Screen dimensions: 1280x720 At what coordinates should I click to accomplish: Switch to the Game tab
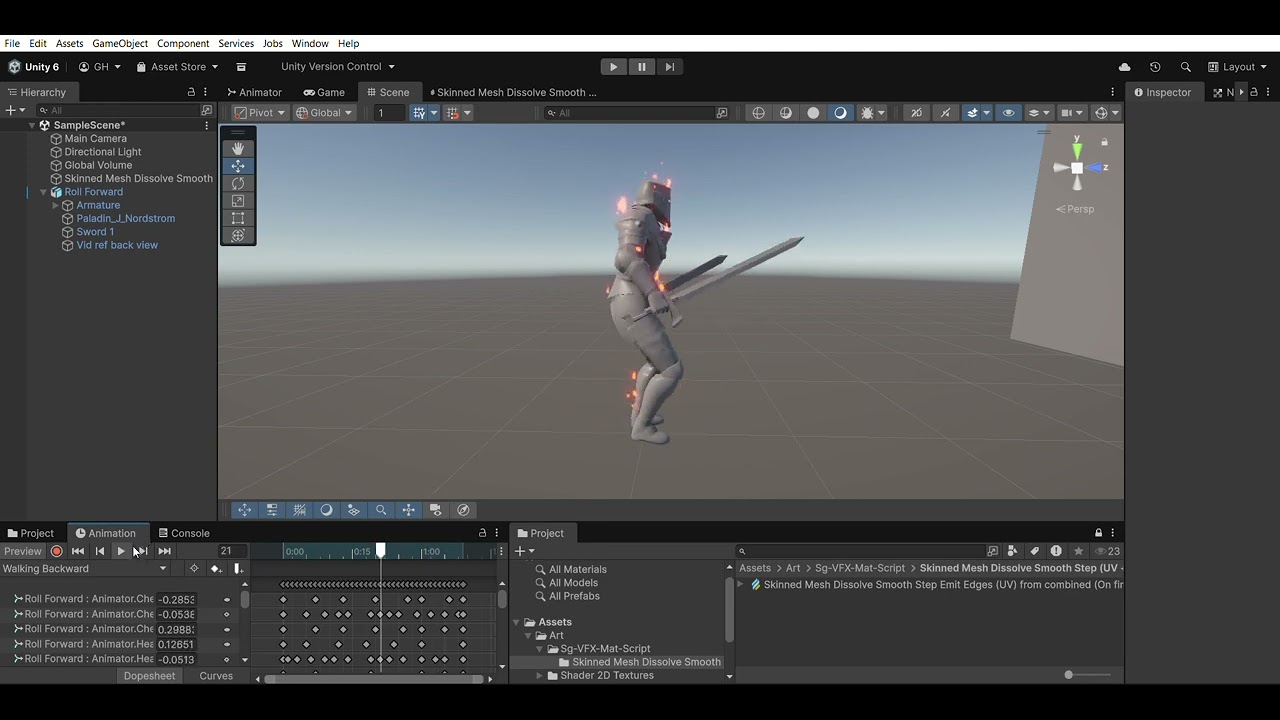click(324, 92)
